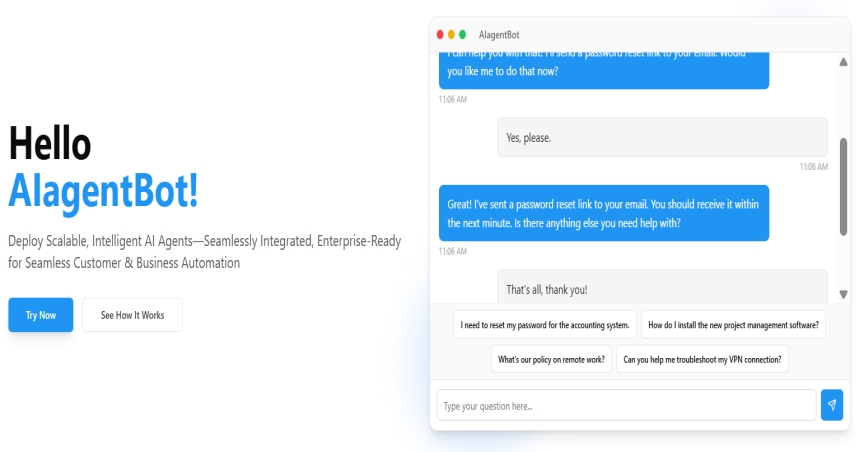Screen dimensions: 864x452
Task: Click the blue AIagentBot! heading
Action: tap(104, 191)
